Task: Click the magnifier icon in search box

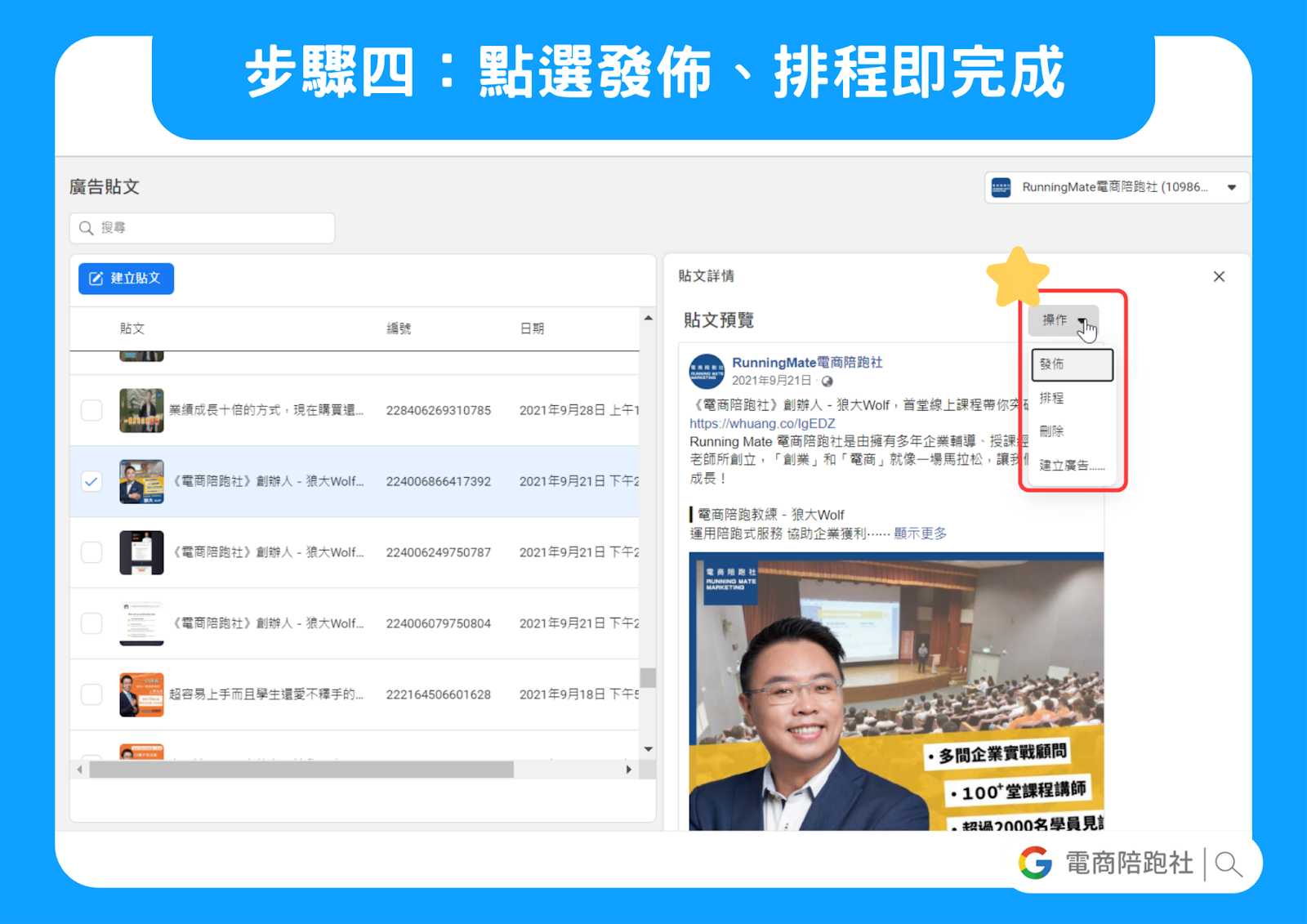Action: pos(86,228)
